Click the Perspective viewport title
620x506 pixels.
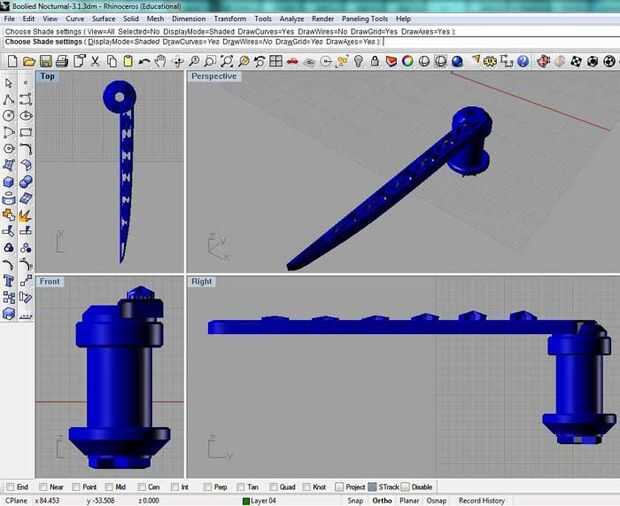[214, 76]
